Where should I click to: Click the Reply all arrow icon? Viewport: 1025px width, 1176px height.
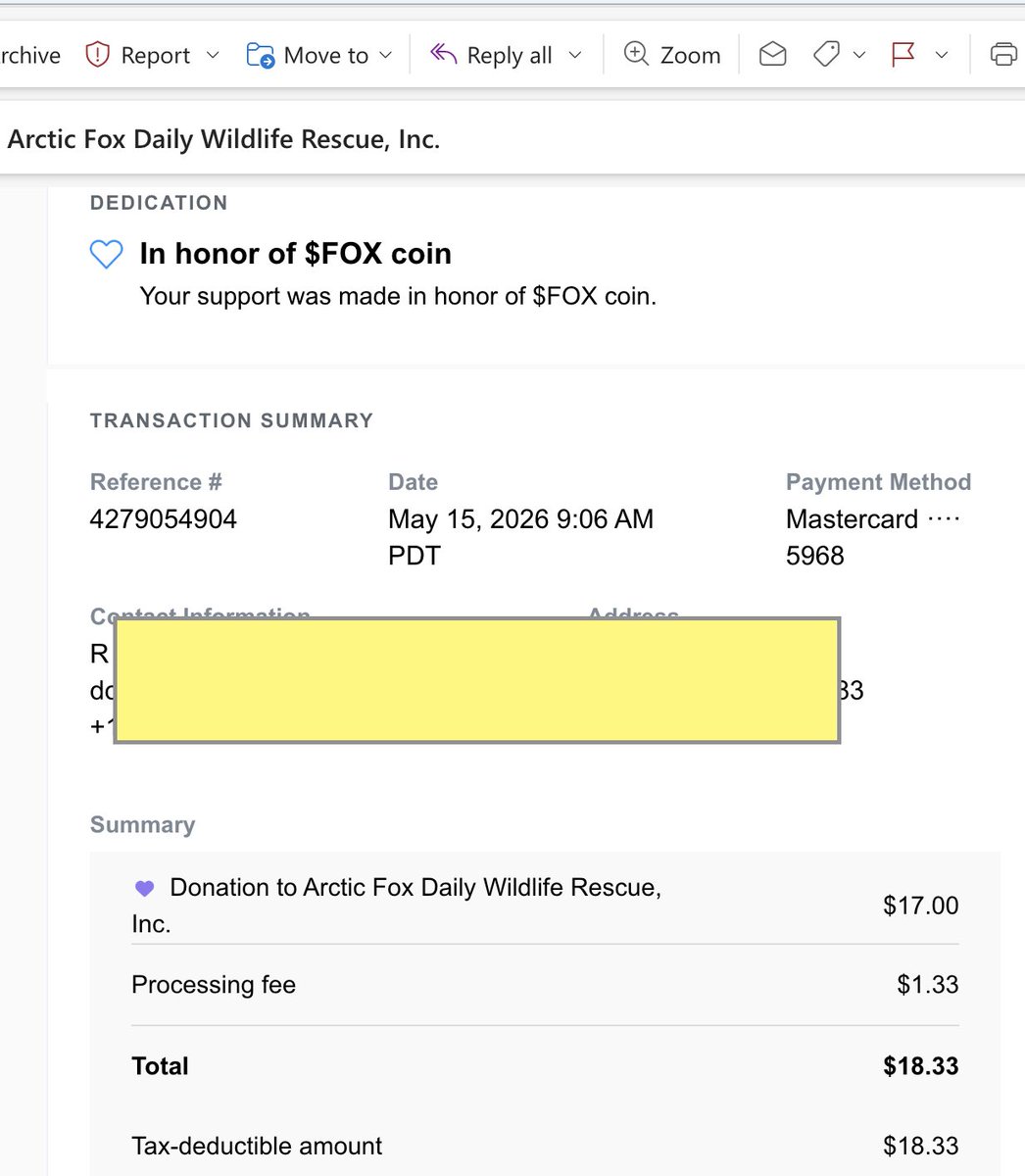[x=444, y=54]
